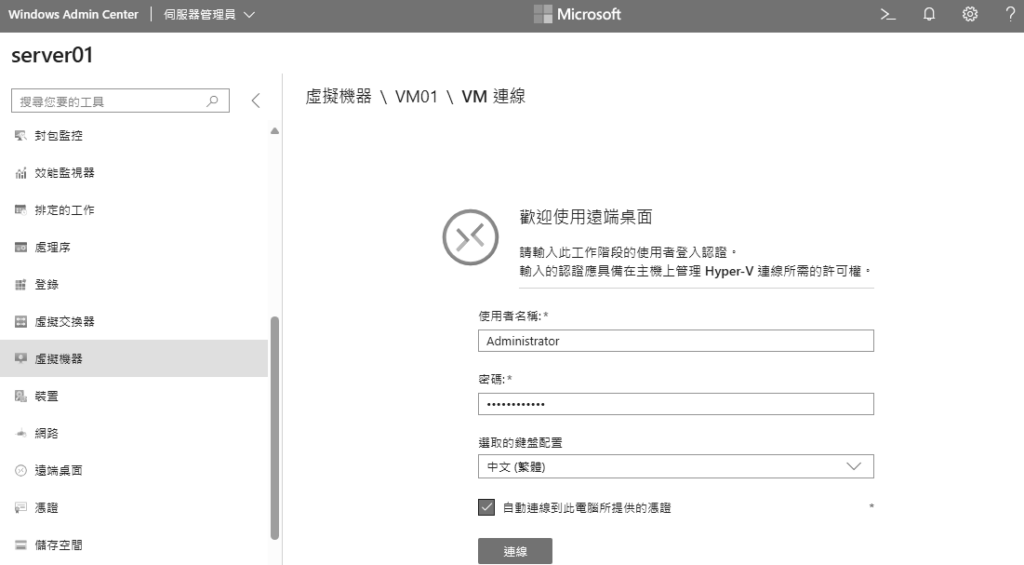The width and height of the screenshot is (1024, 565).
Task: Click the 虛擬交換器 tool icon
Action: [21, 322]
